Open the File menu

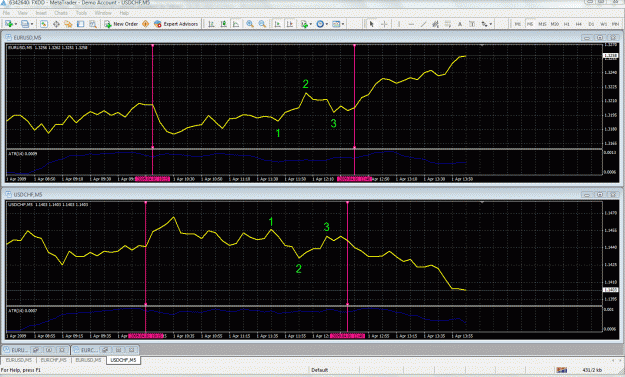coord(6,13)
